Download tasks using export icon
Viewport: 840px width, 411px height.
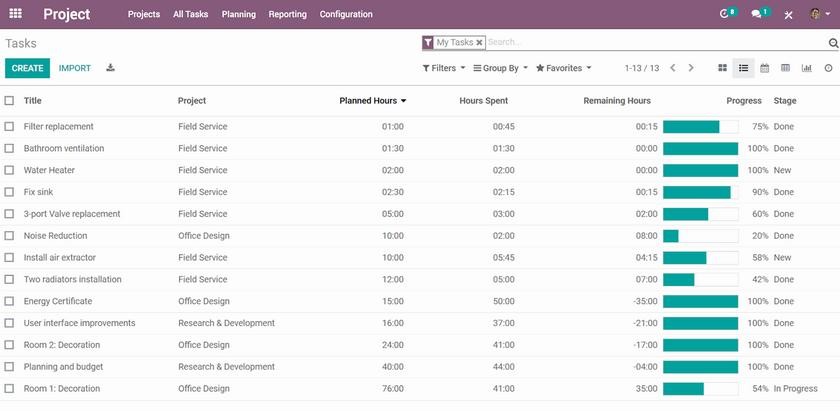point(110,68)
